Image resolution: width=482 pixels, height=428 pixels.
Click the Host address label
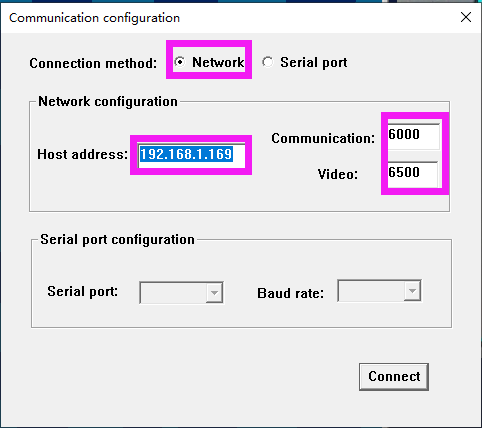tap(82, 154)
